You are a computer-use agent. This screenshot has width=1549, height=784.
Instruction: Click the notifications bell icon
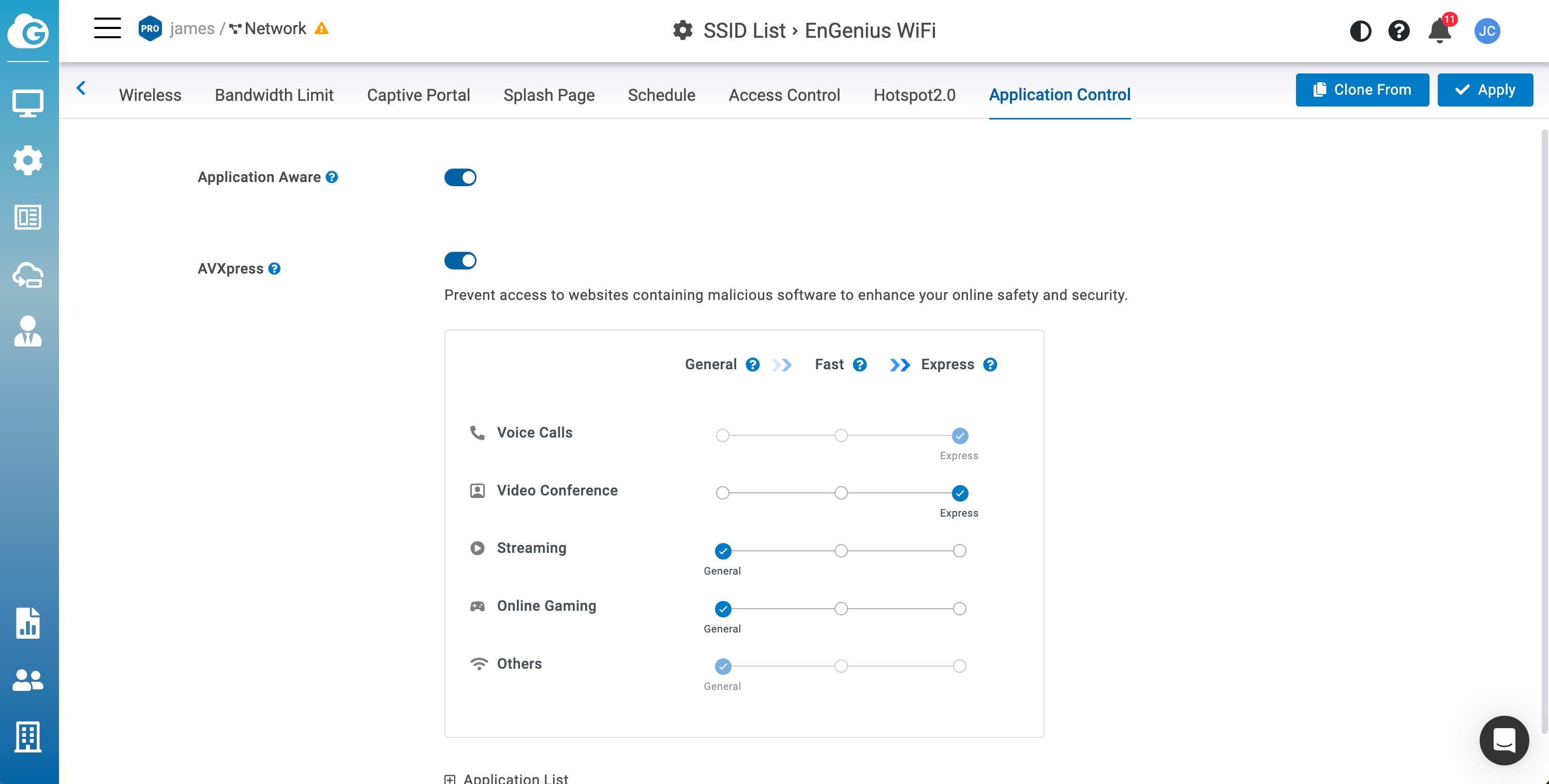pyautogui.click(x=1439, y=31)
